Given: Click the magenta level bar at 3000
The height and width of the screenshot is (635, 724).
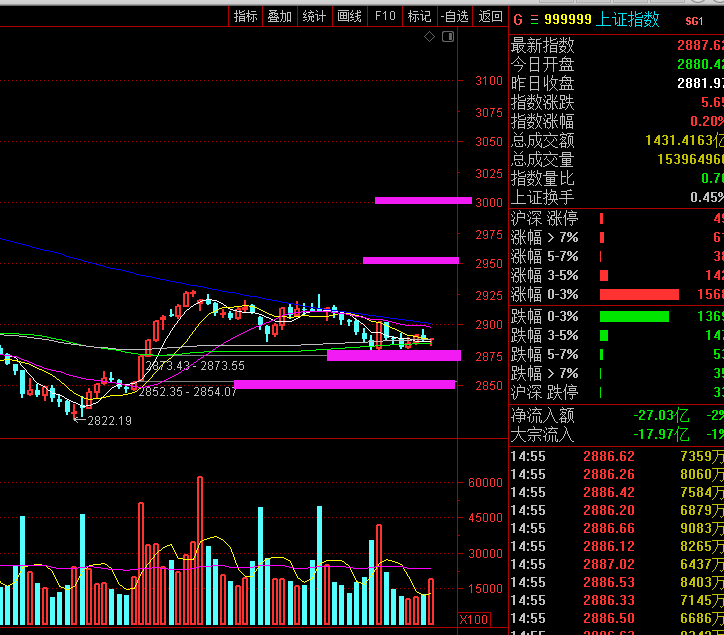Looking at the screenshot, I should (x=423, y=200).
